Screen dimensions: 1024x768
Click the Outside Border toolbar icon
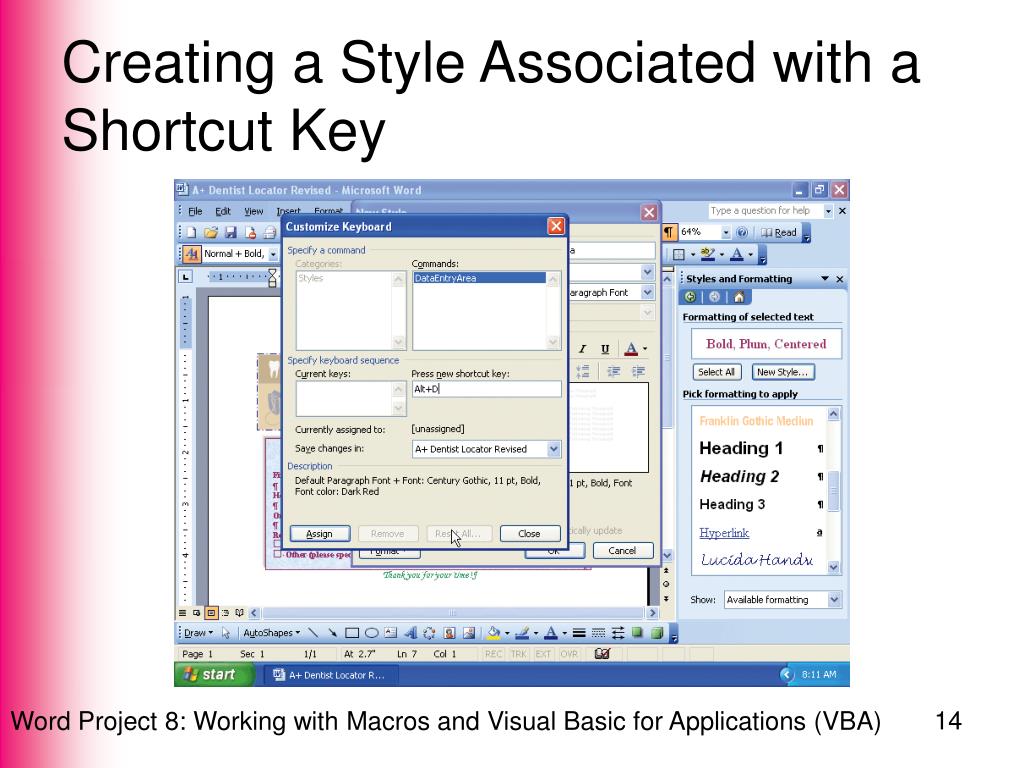679,254
